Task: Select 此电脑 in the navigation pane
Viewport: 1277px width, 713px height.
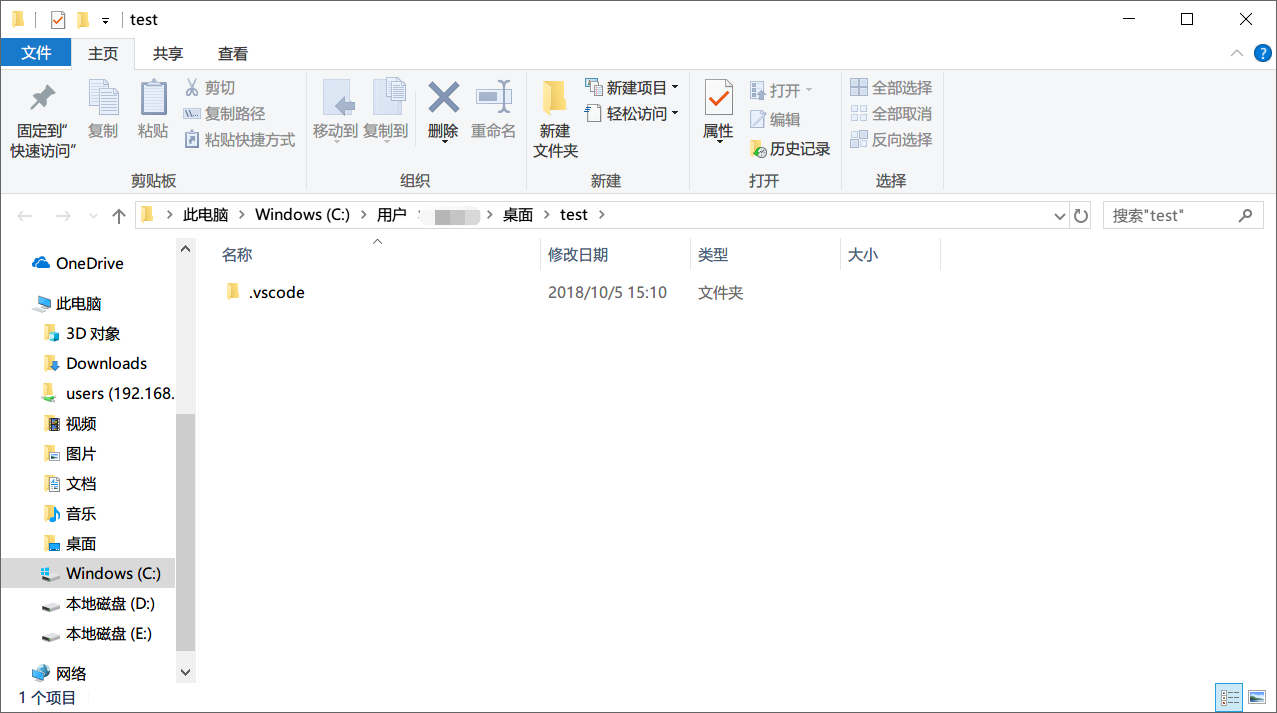Action: [x=67, y=304]
